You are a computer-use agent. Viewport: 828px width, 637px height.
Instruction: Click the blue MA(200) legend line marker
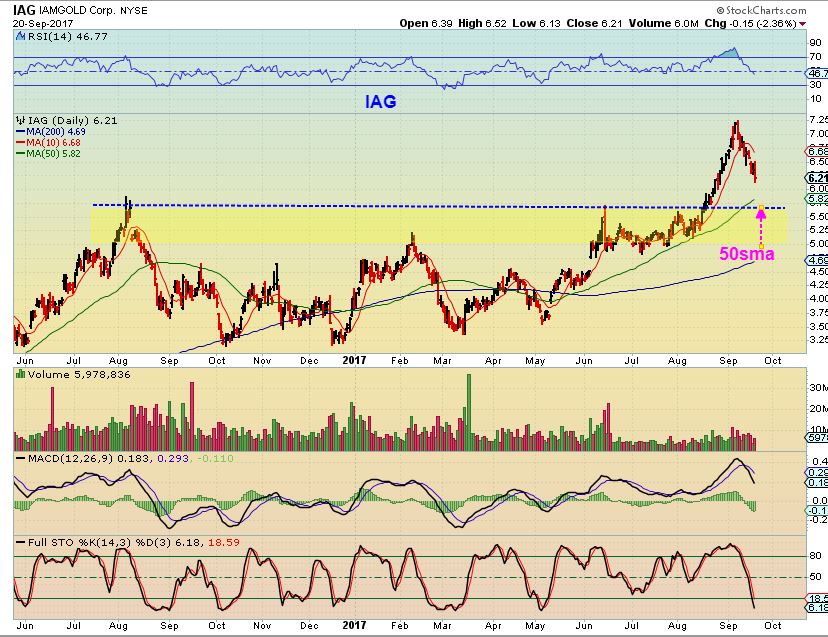[21, 132]
